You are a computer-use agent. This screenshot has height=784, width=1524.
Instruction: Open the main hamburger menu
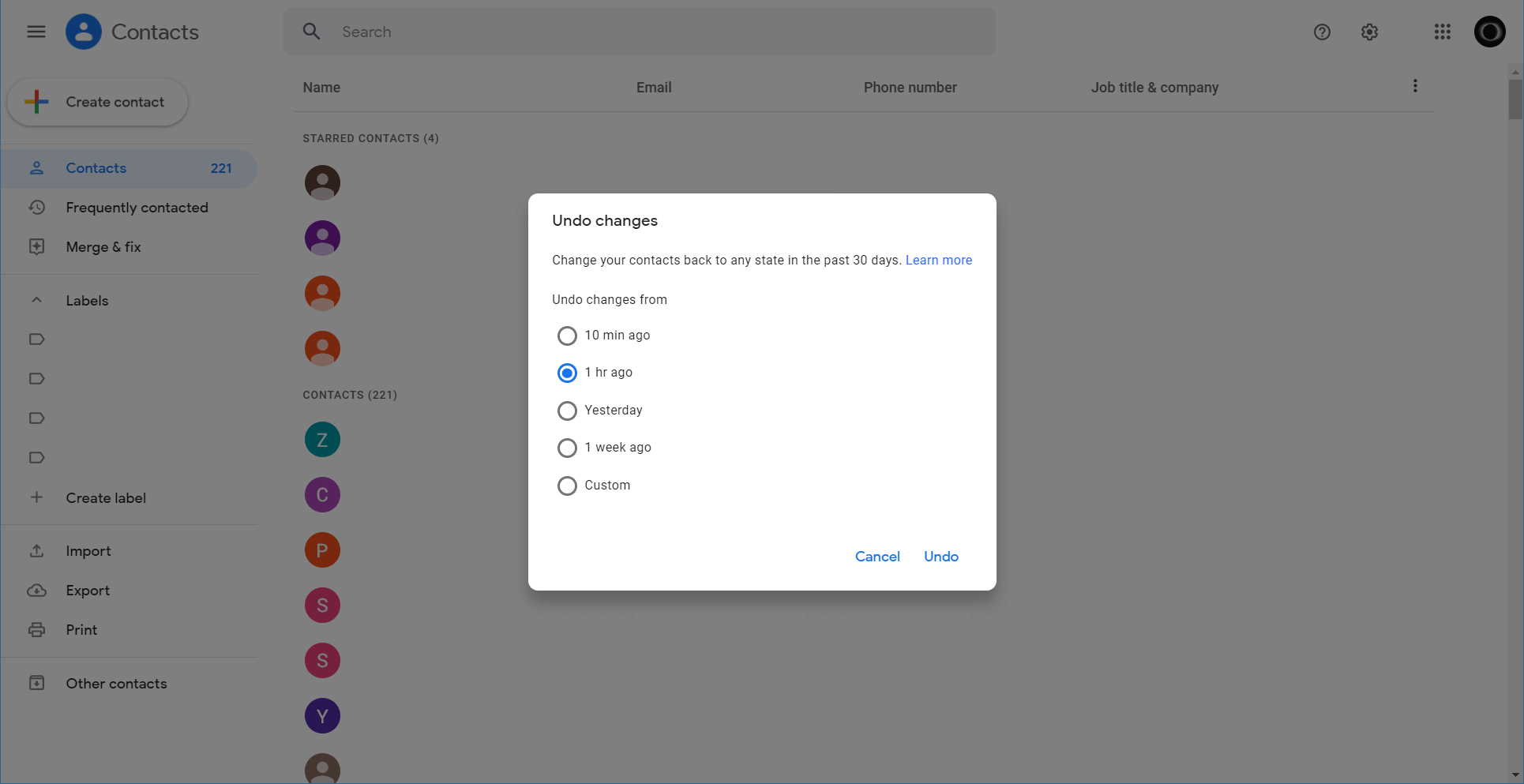point(36,32)
